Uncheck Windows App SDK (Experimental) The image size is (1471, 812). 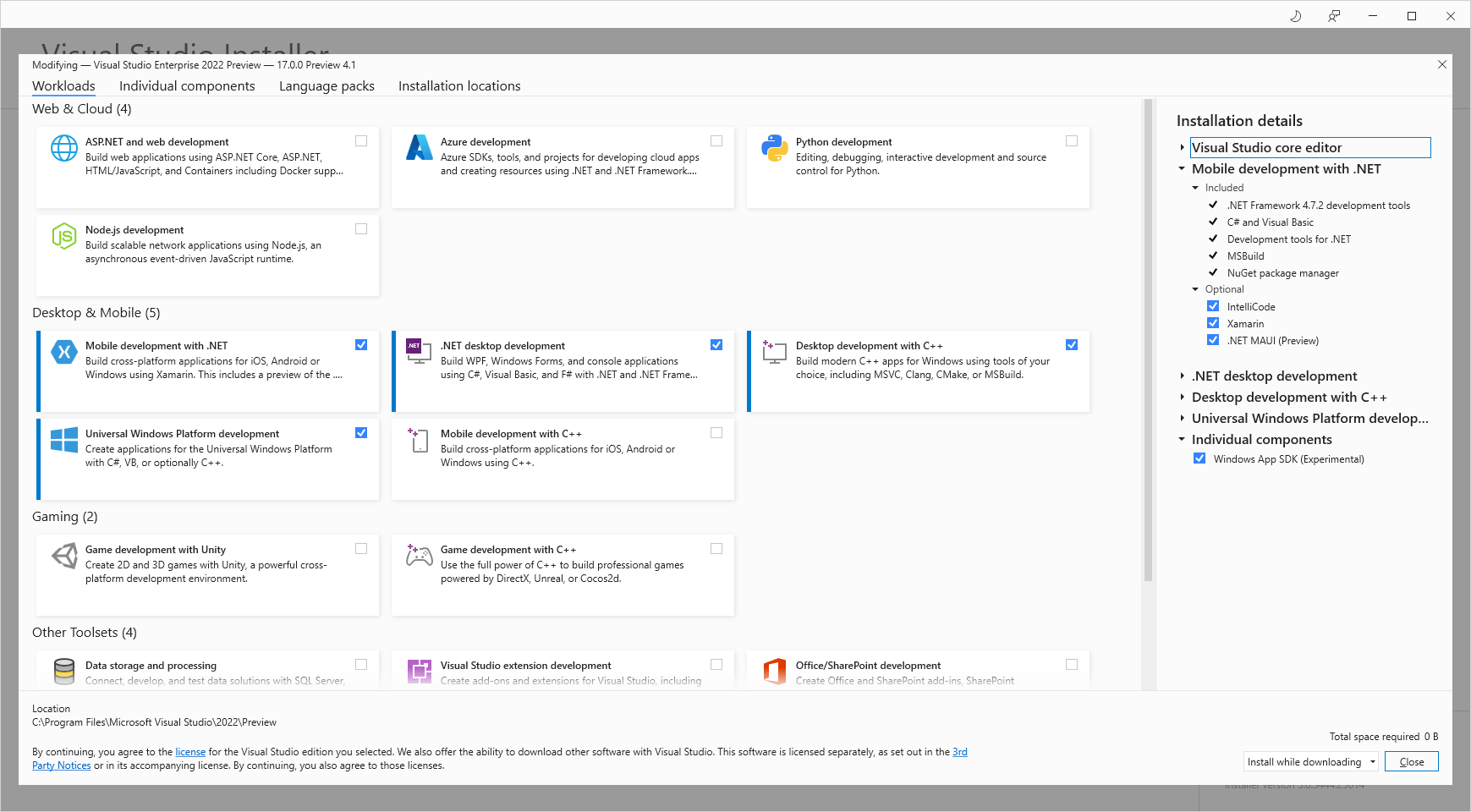click(x=1199, y=458)
